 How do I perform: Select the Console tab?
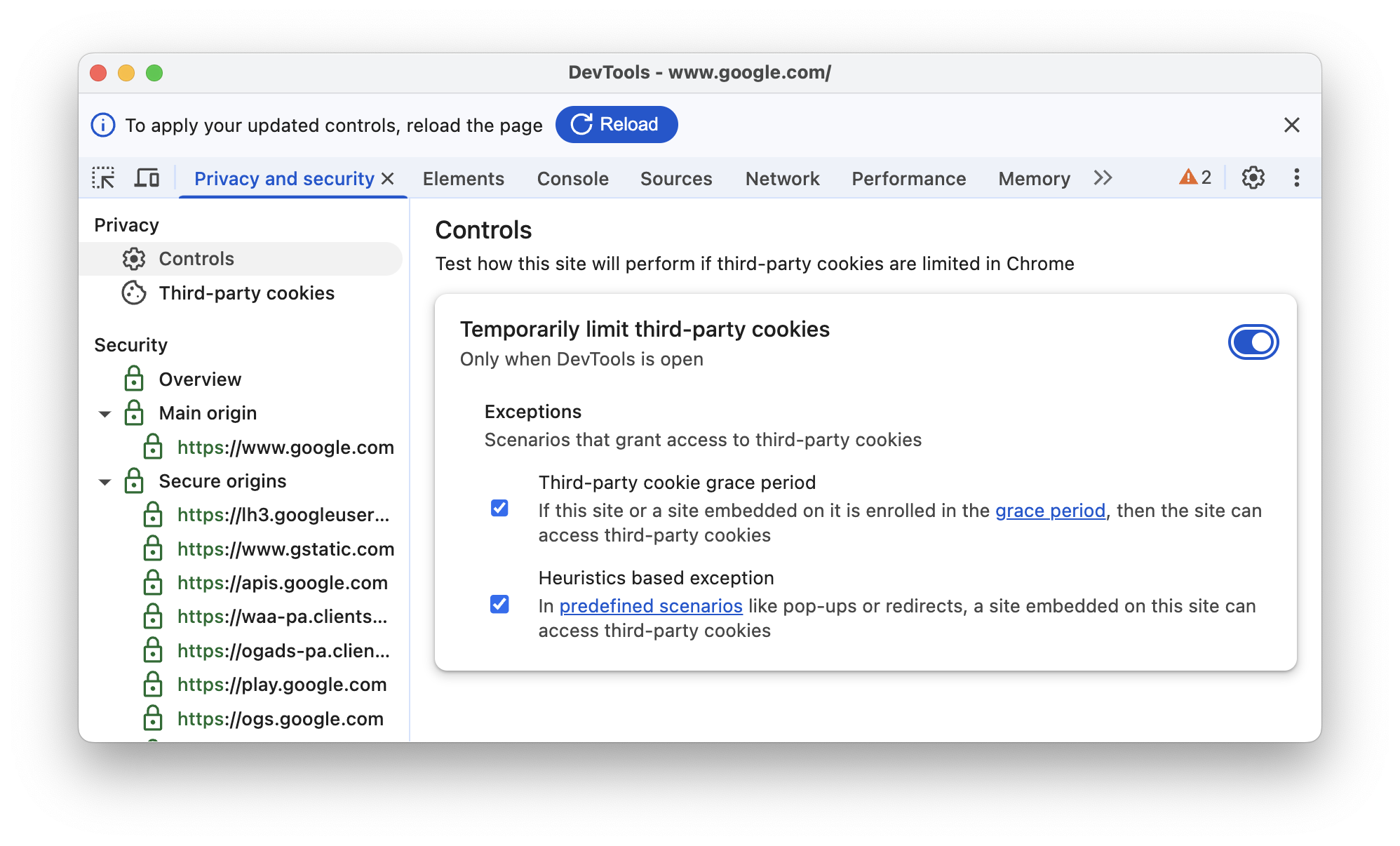click(572, 178)
